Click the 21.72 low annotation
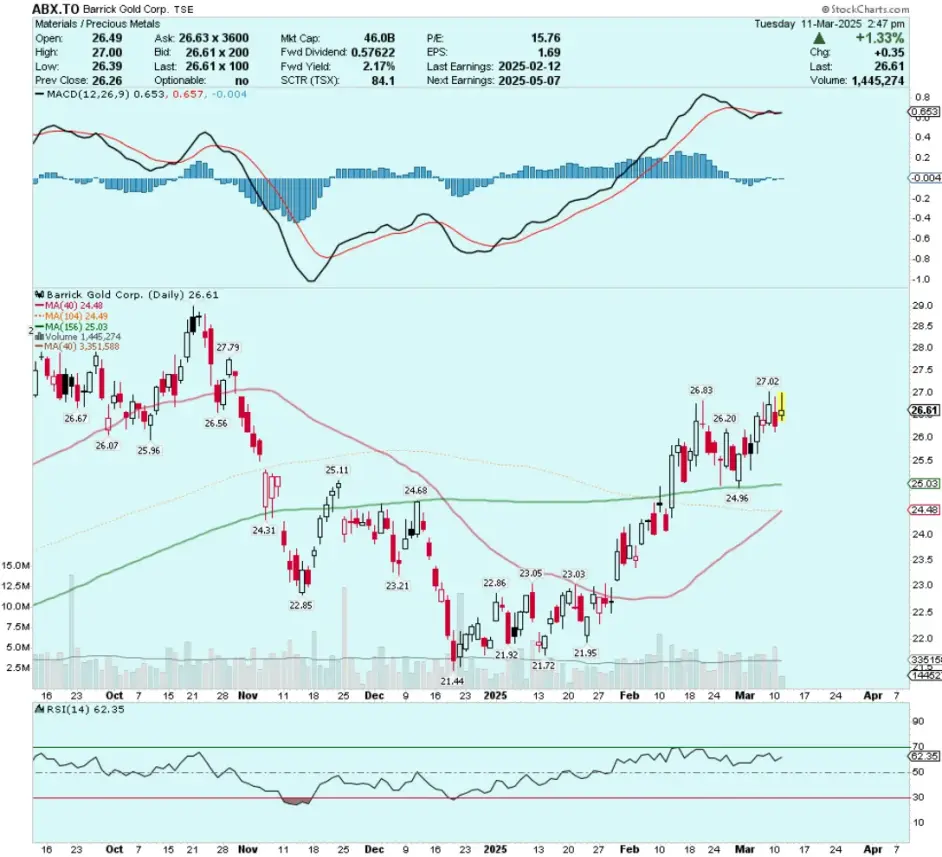 coord(544,665)
